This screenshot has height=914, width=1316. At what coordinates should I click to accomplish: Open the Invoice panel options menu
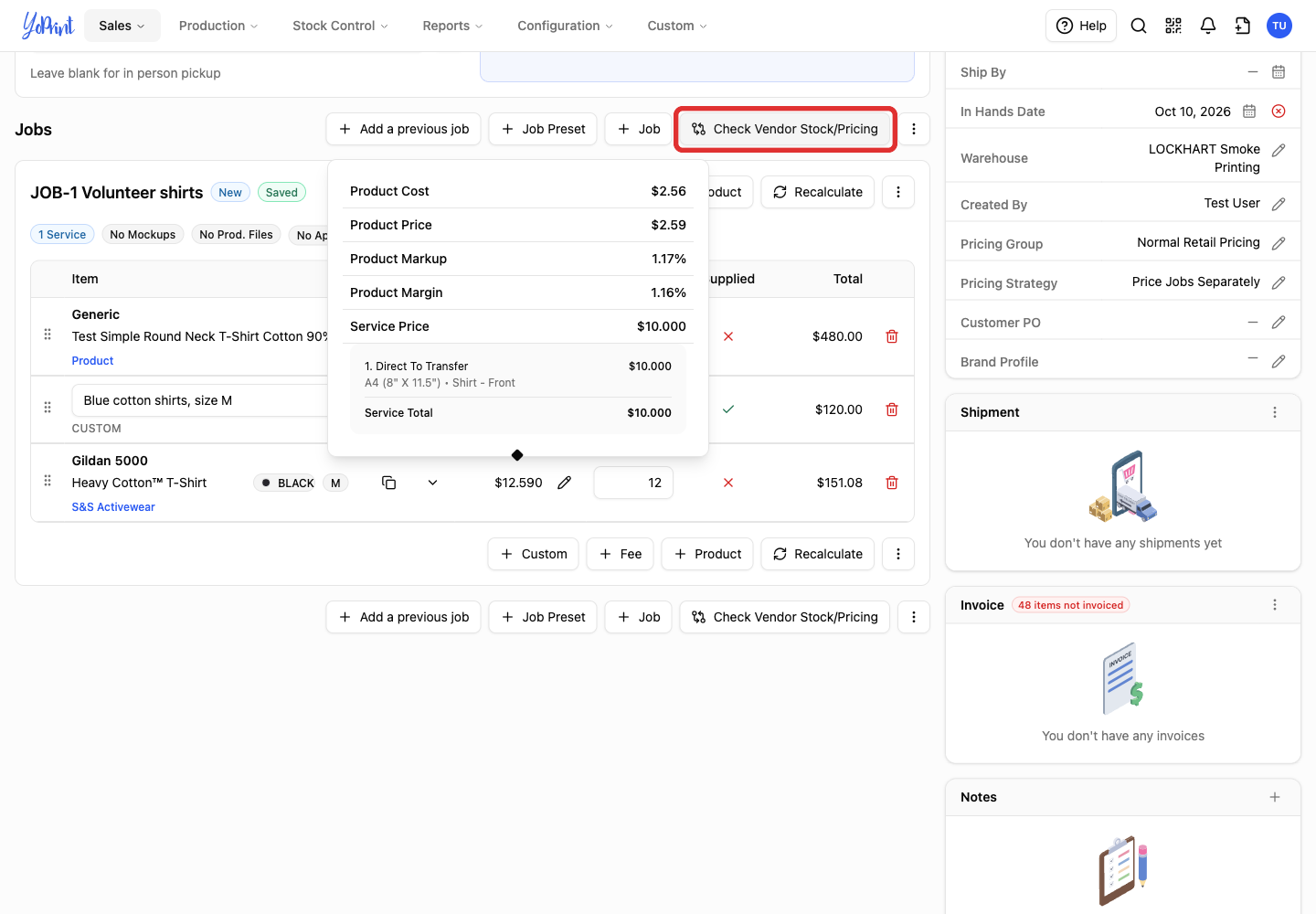[1275, 605]
